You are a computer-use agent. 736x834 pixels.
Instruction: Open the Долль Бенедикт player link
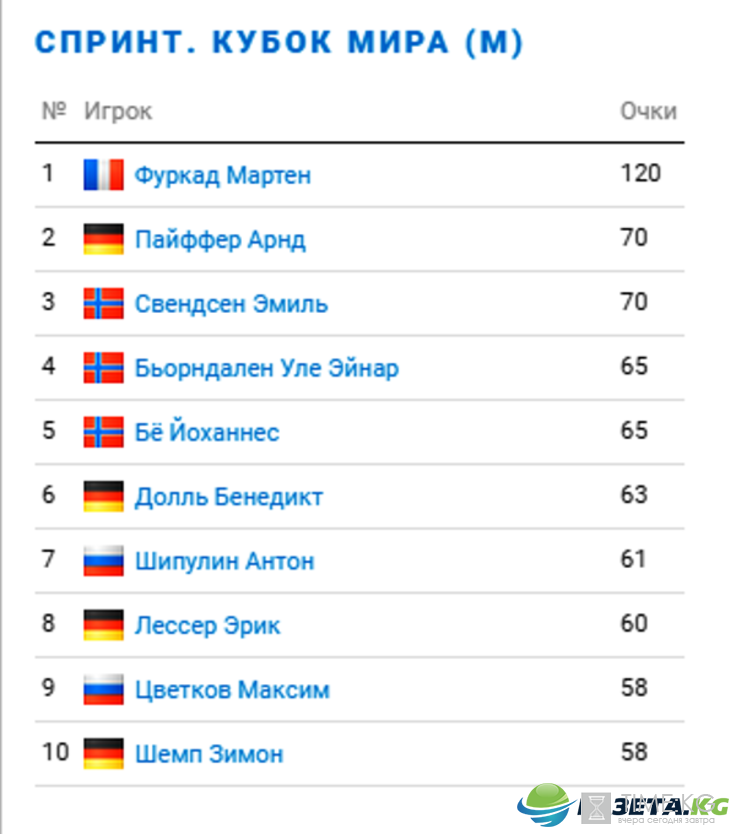pyautogui.click(x=229, y=497)
